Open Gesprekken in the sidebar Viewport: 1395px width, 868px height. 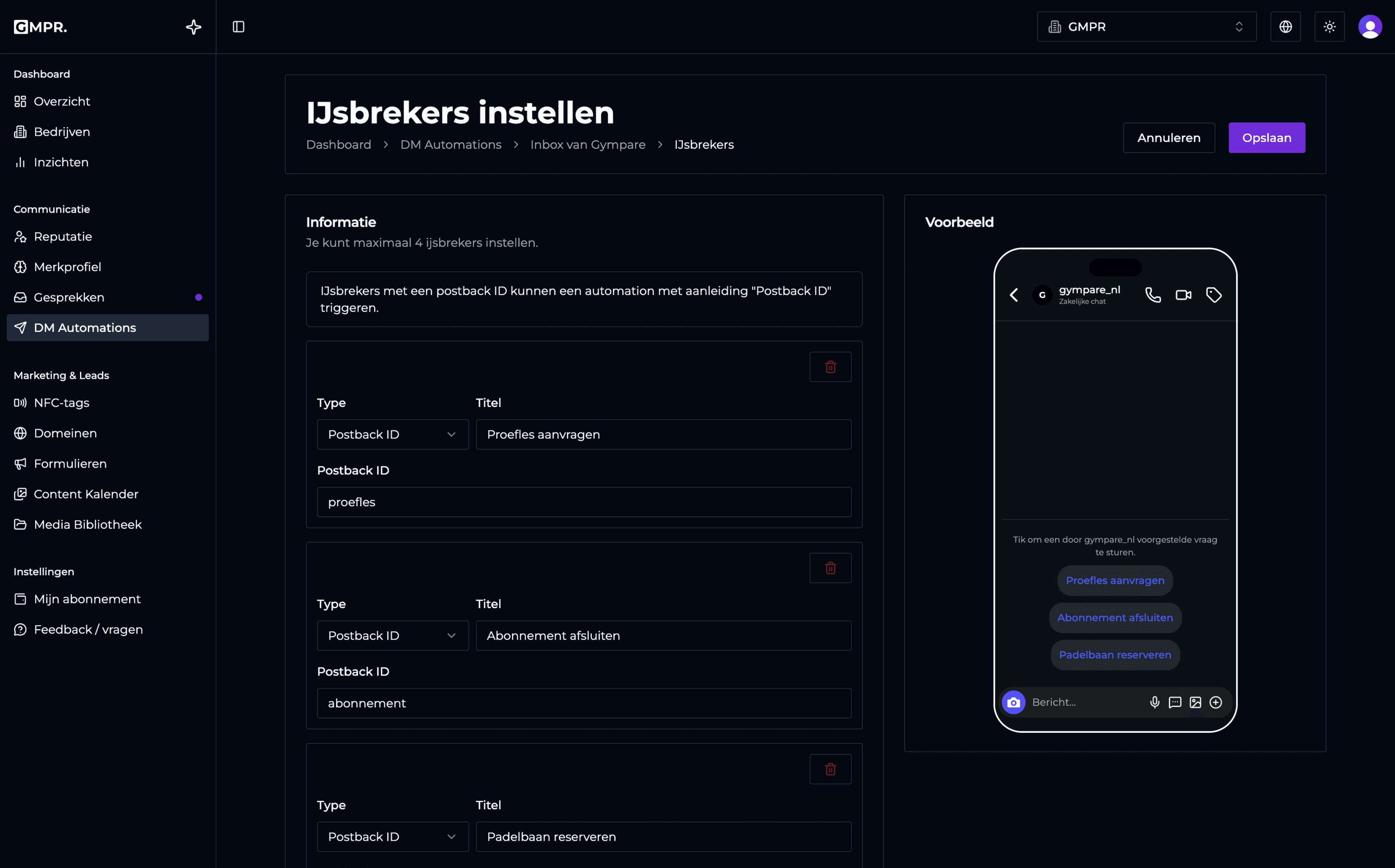[108, 297]
